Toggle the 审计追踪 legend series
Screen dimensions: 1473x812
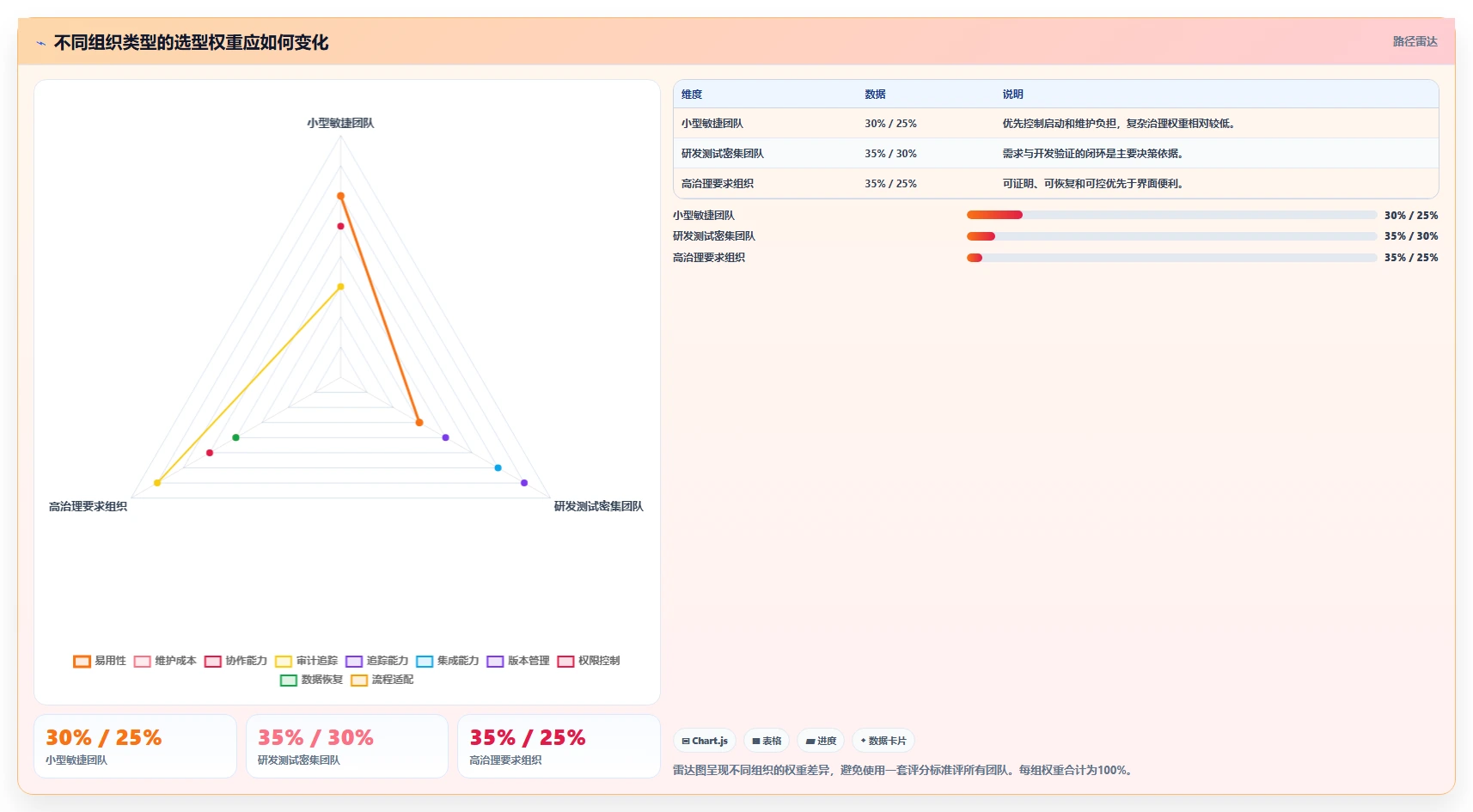[x=306, y=661]
